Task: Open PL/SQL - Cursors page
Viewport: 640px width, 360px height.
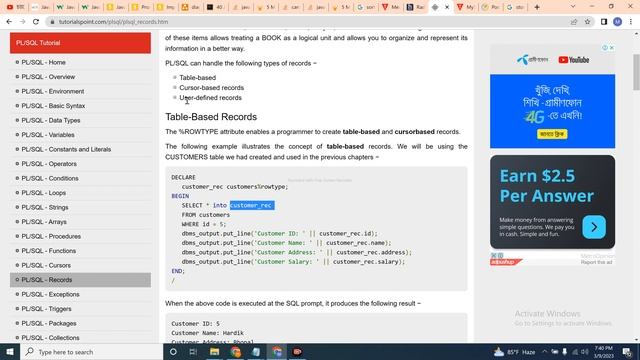Action: pyautogui.click(x=46, y=265)
